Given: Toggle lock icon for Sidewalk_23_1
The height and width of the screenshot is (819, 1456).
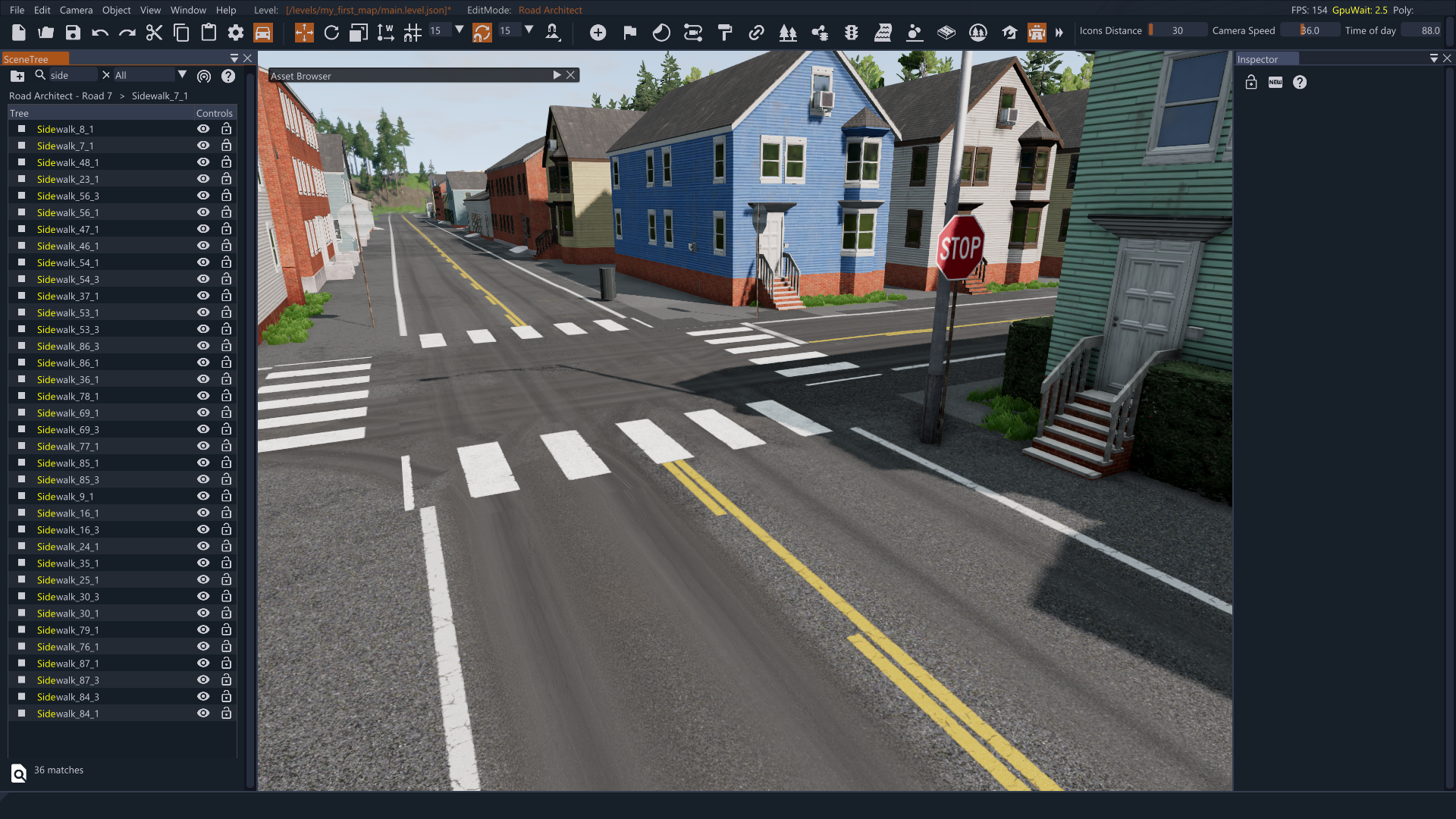Looking at the screenshot, I should (226, 179).
